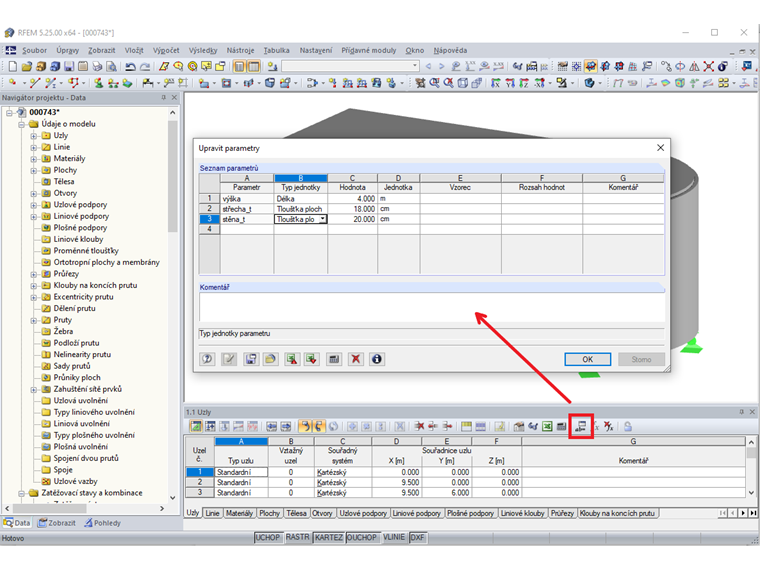
Task: Open the Výpočet menu
Action: coord(166,50)
